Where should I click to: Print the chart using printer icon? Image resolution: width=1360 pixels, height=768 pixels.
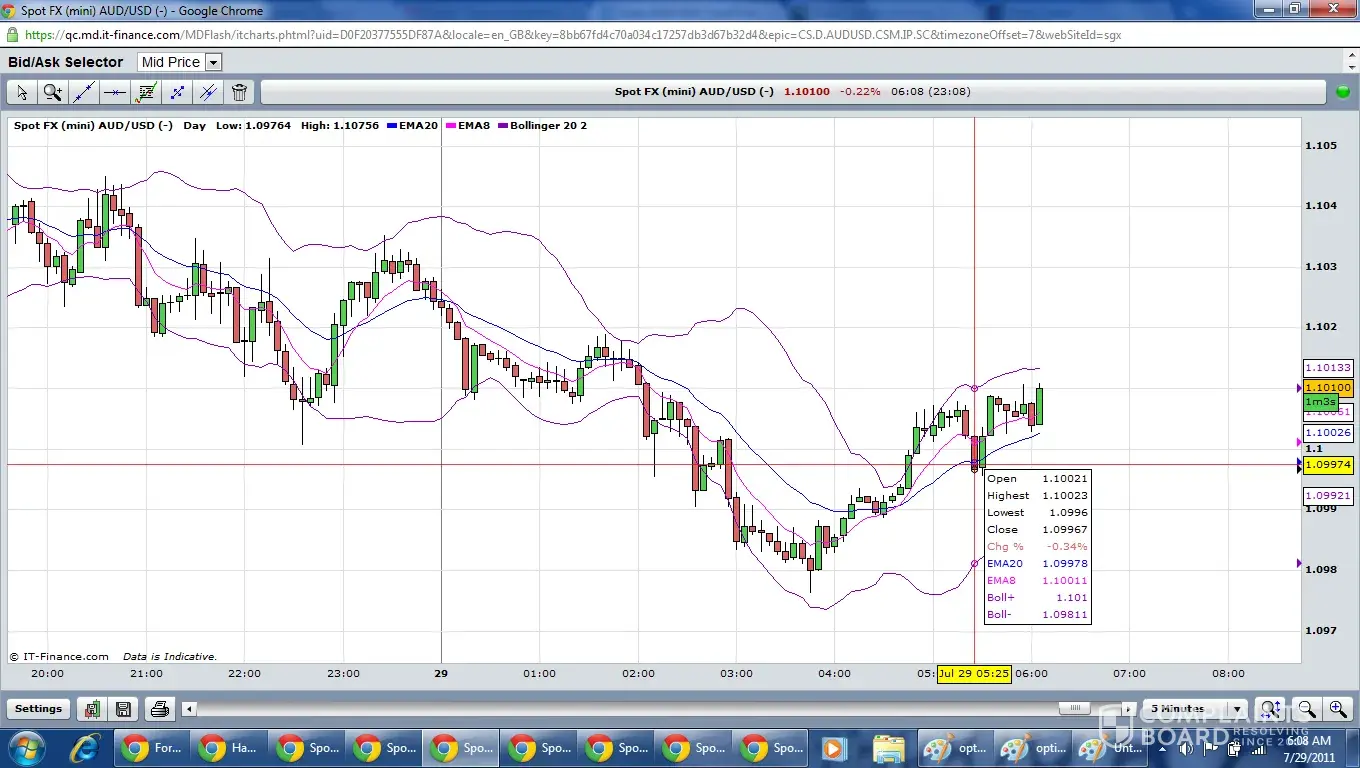point(159,709)
